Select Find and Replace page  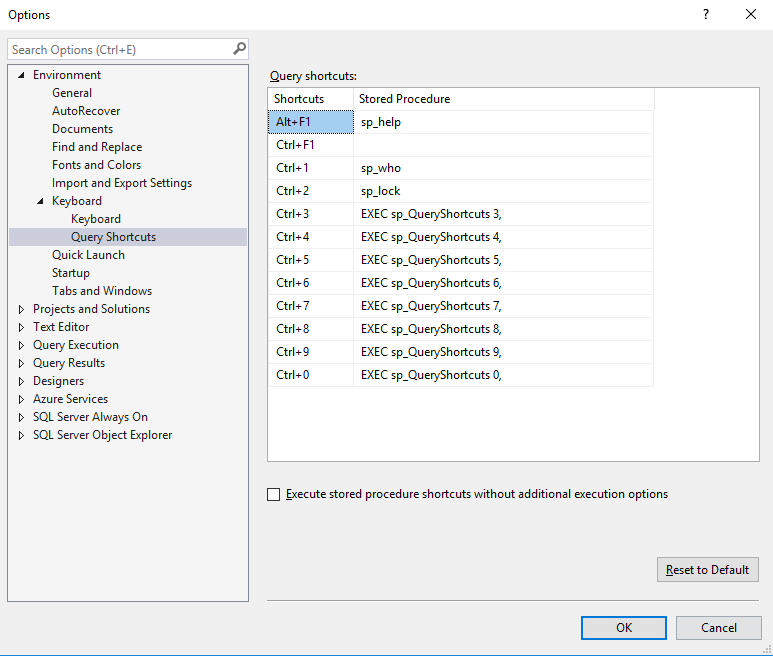point(97,147)
